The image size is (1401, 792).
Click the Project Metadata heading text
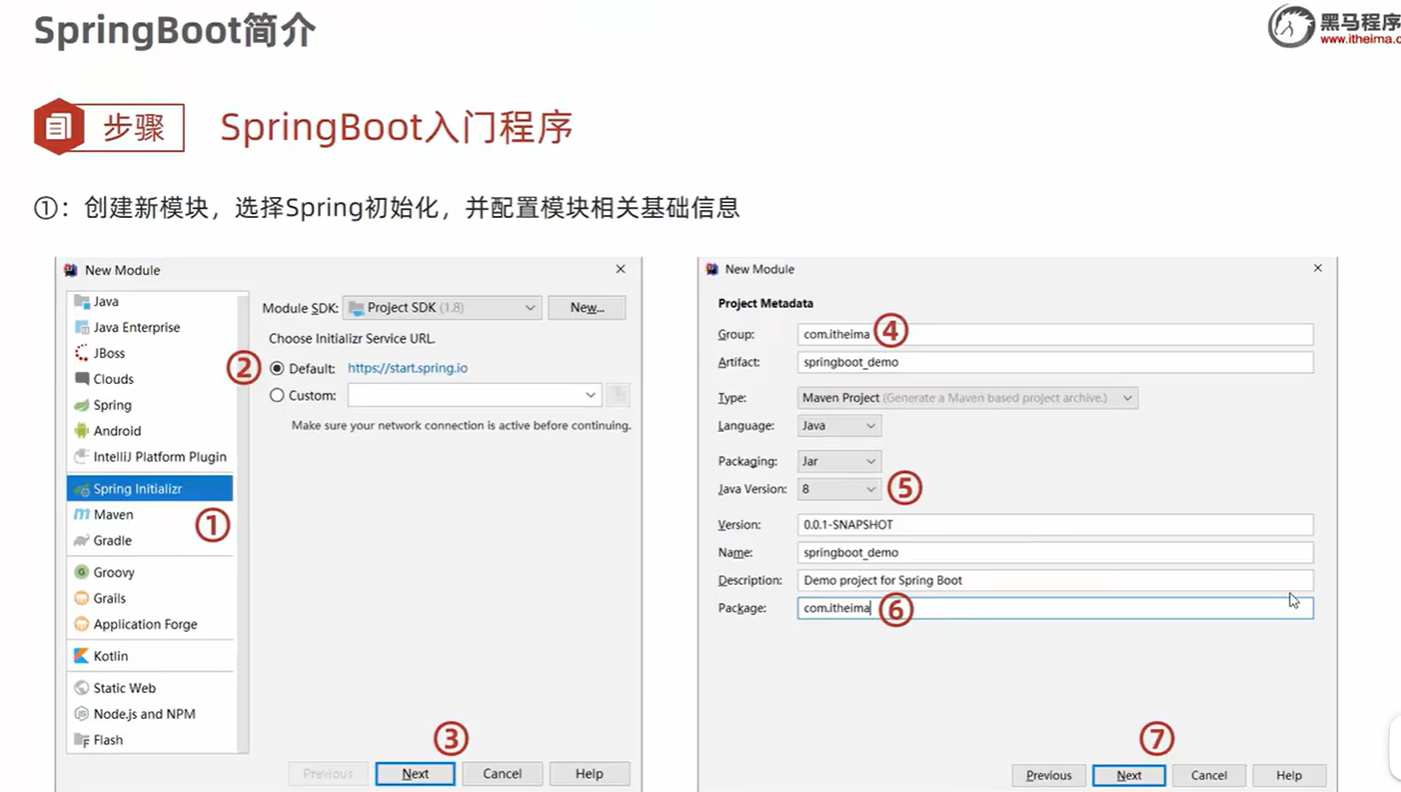tap(766, 303)
